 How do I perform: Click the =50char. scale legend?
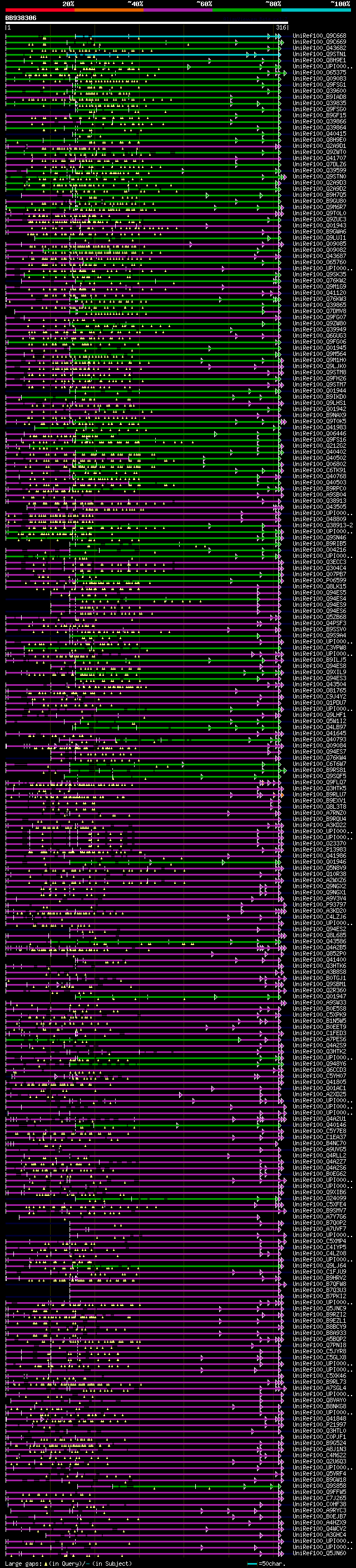[x=266, y=1563]
